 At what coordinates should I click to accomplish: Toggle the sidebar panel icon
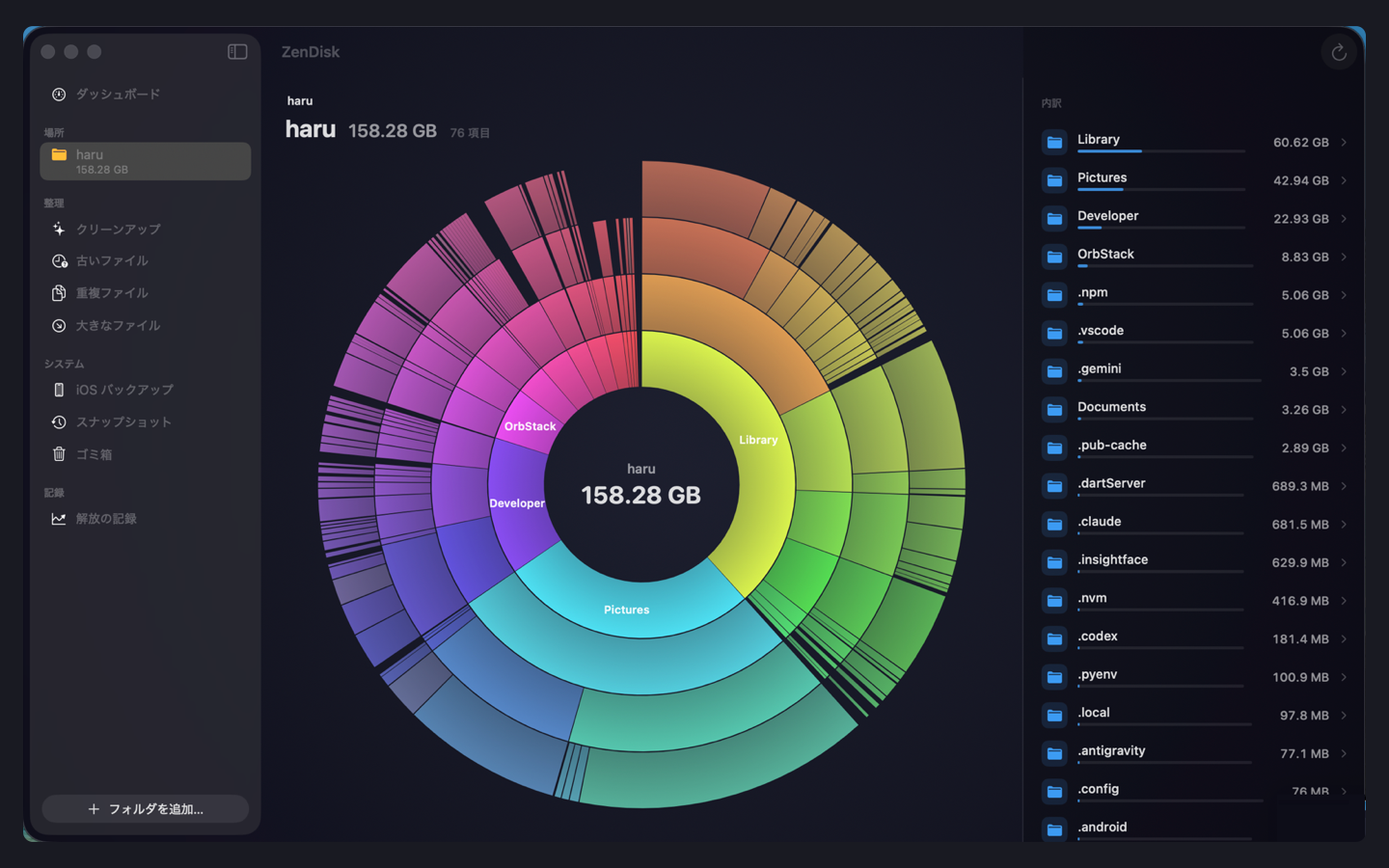click(x=237, y=52)
